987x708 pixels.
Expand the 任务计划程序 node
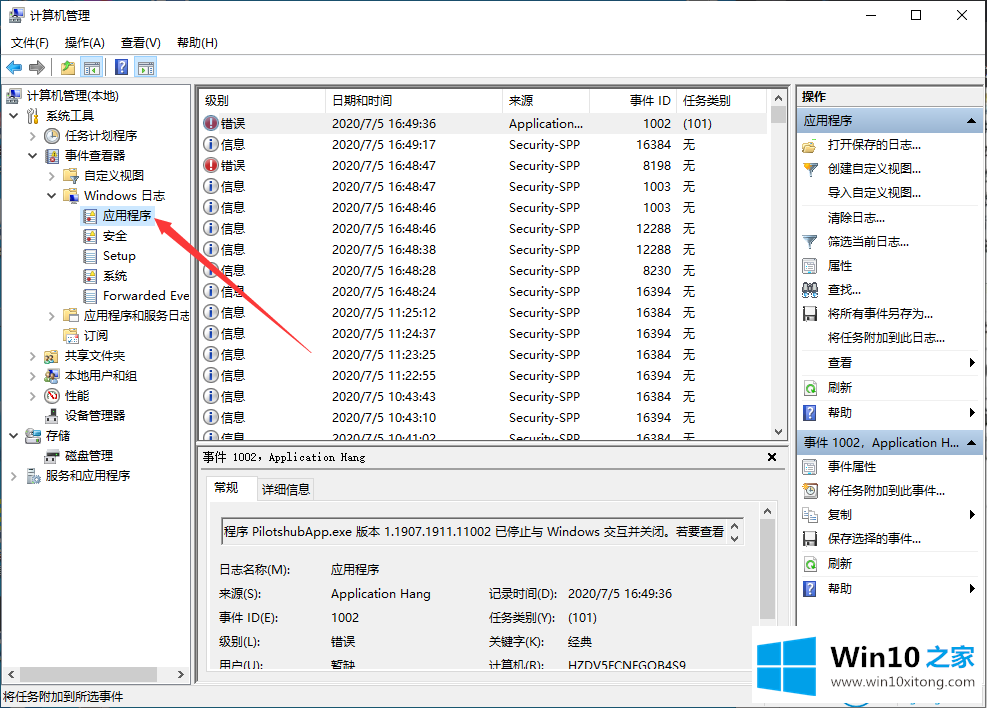click(x=33, y=136)
